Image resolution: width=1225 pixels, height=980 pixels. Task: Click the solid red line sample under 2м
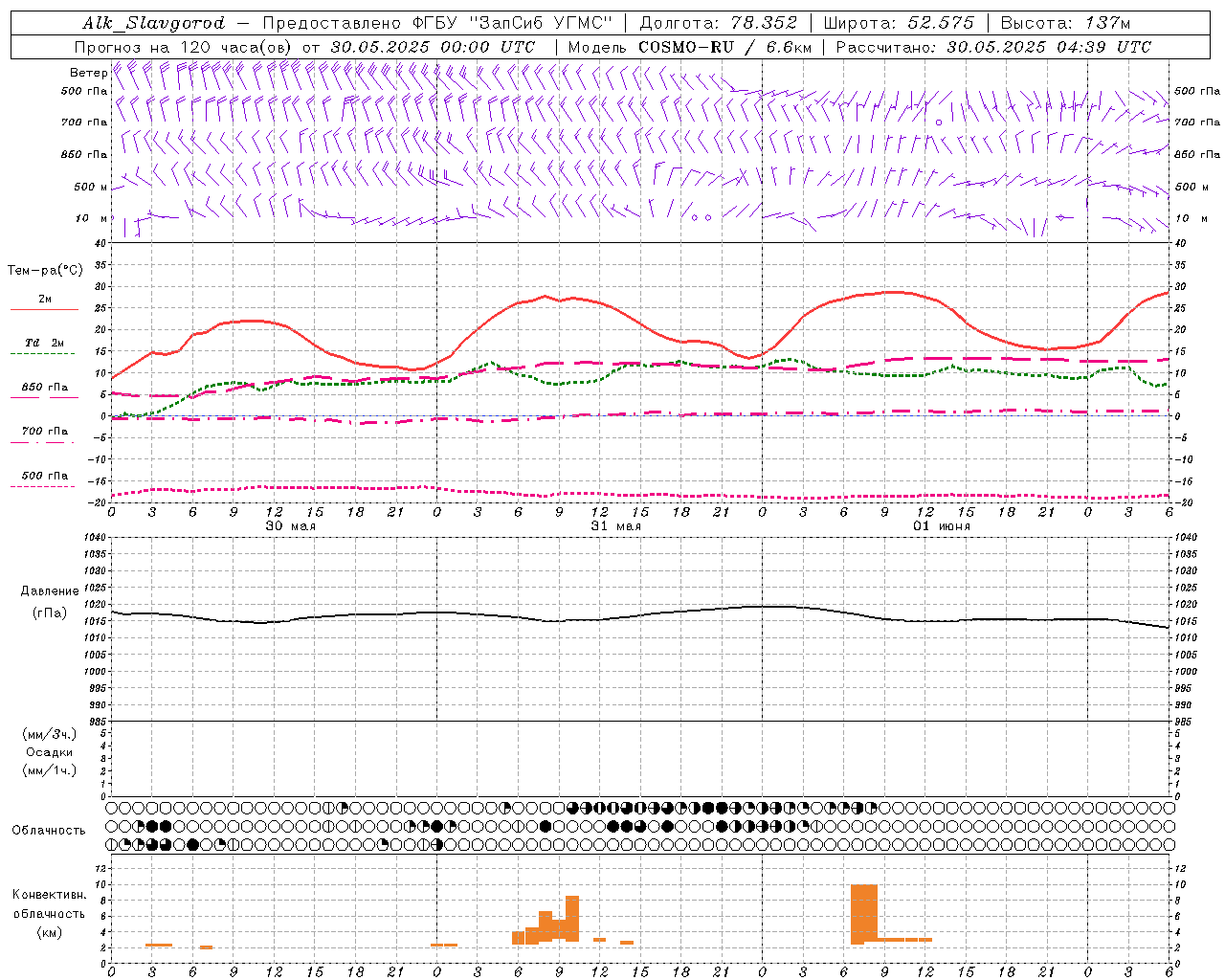click(x=44, y=310)
